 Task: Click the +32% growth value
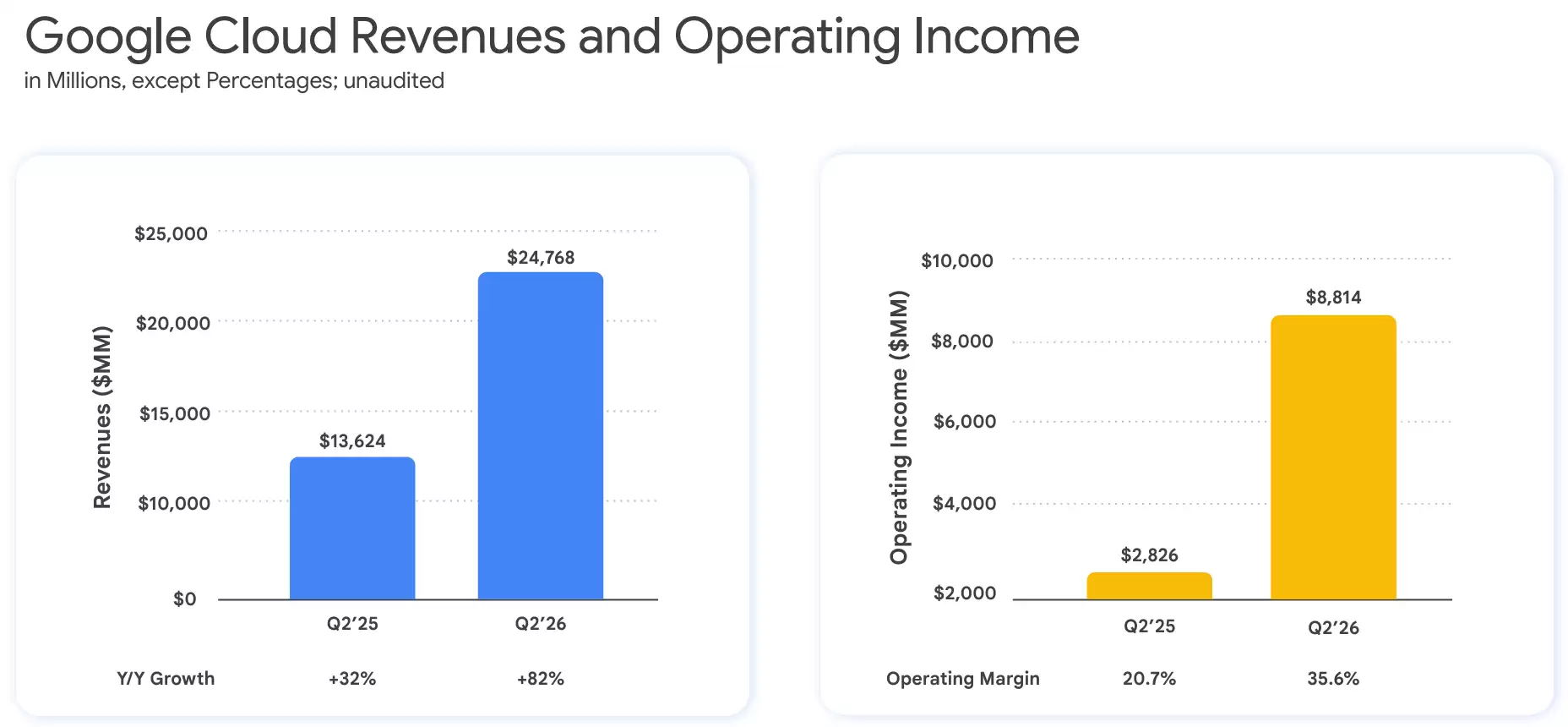pyautogui.click(x=352, y=678)
